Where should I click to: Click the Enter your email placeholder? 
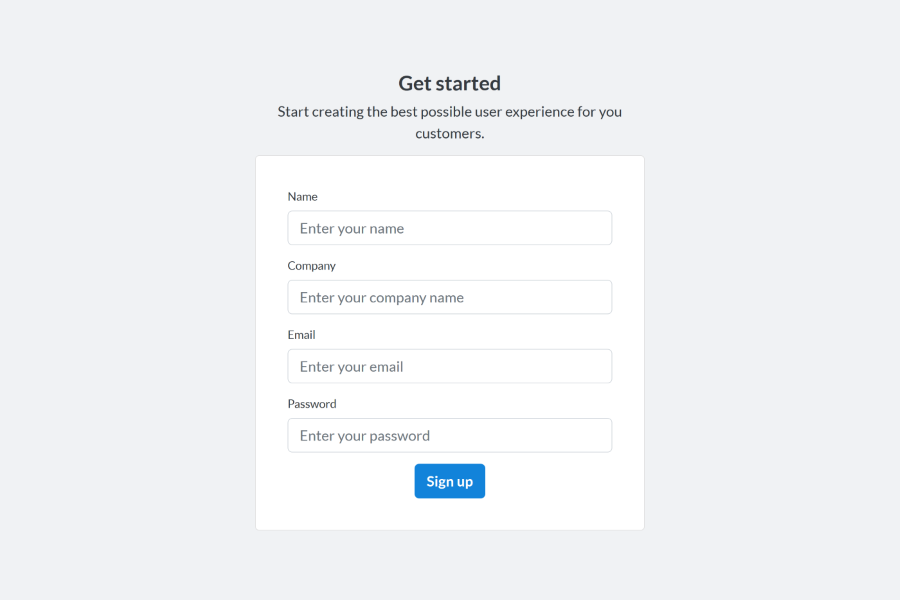[x=351, y=366]
